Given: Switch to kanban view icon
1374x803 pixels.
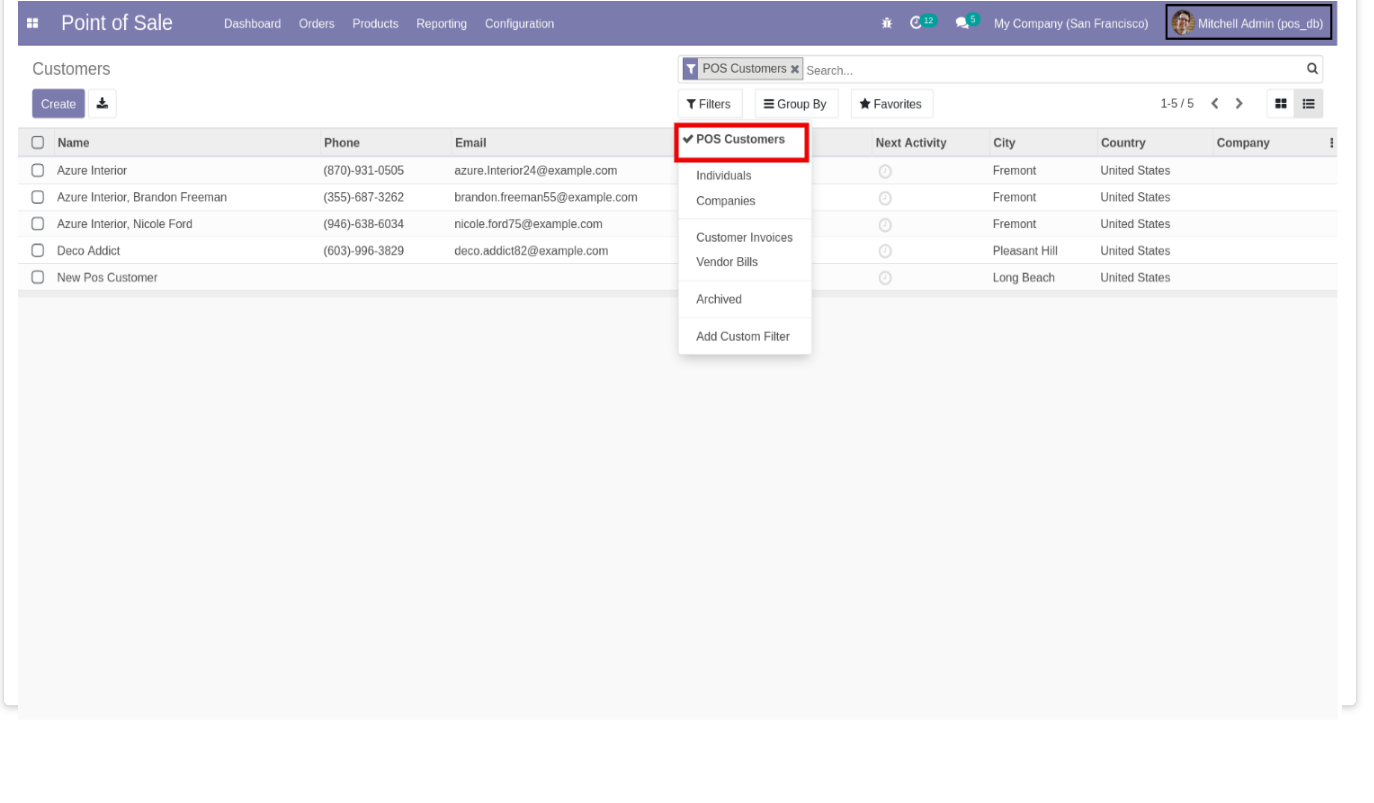Looking at the screenshot, I should [x=1280, y=103].
